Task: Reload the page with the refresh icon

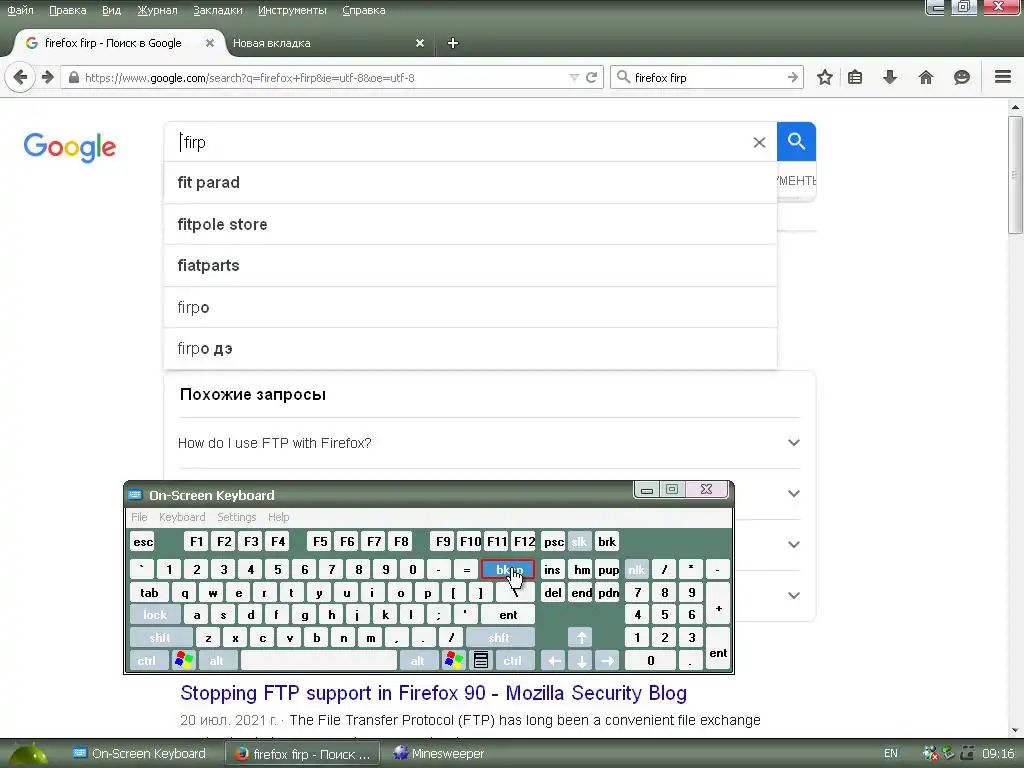Action: 592,78
